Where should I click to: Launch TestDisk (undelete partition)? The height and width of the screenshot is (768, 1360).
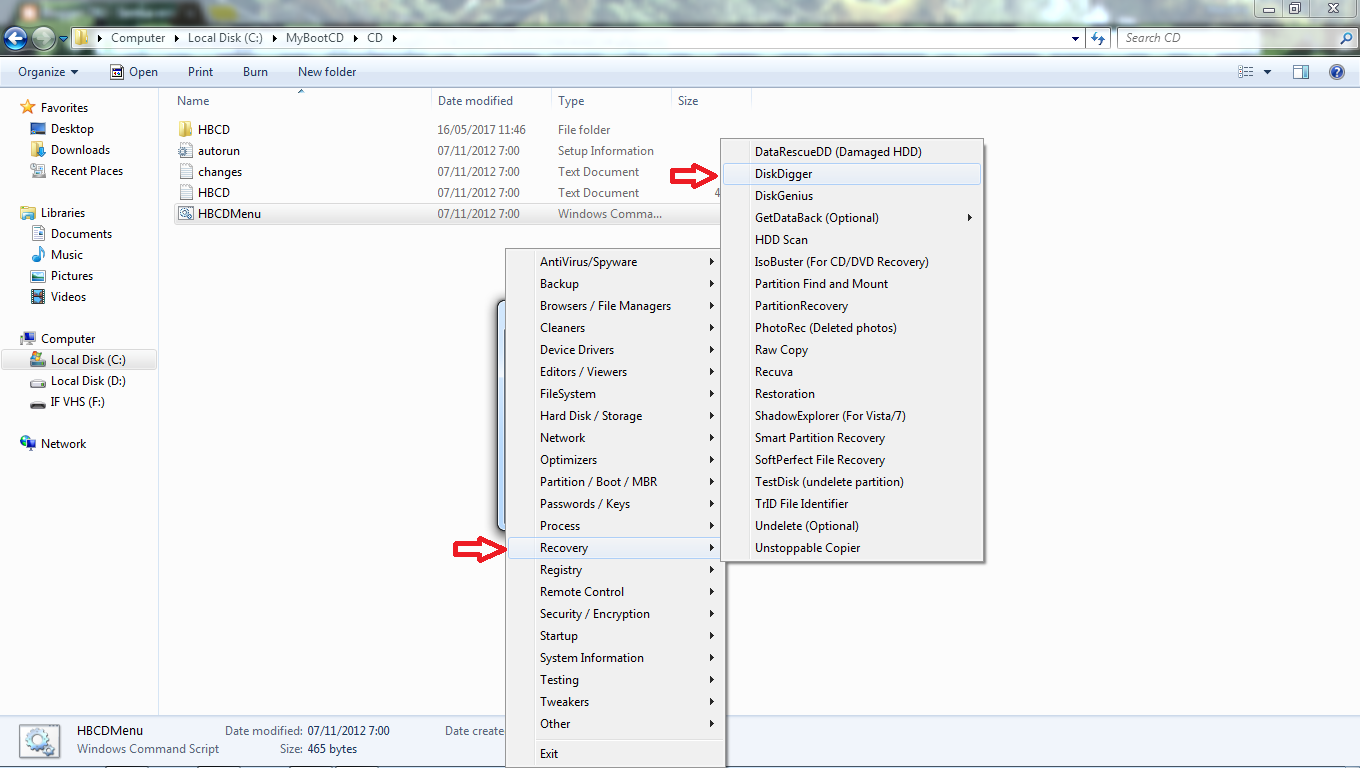click(x=852, y=482)
